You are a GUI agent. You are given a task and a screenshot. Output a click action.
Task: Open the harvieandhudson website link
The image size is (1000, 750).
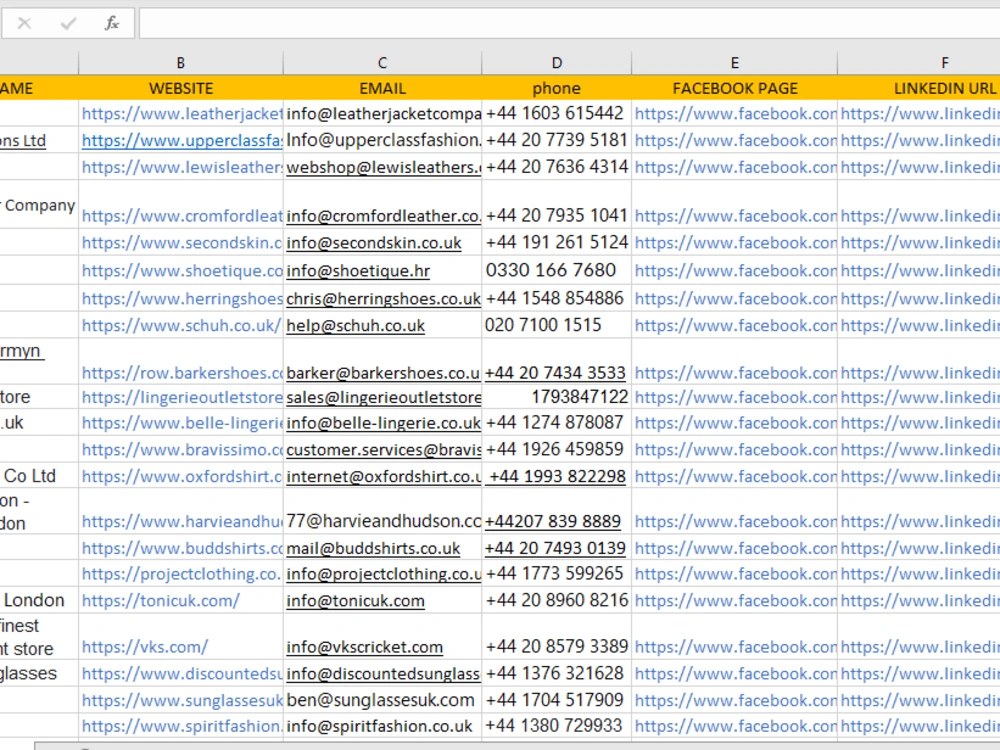182,522
